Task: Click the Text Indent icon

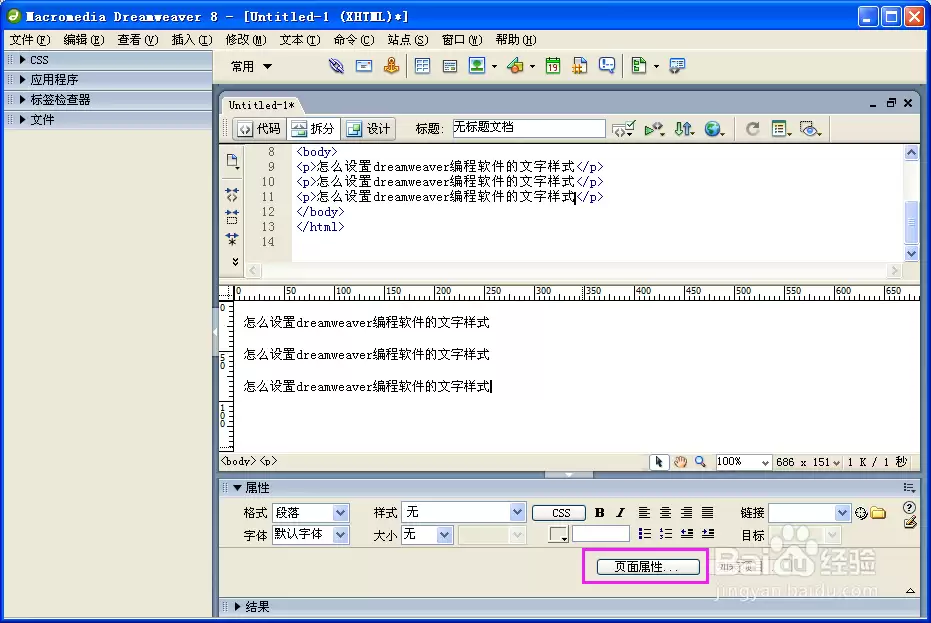Action: [708, 533]
